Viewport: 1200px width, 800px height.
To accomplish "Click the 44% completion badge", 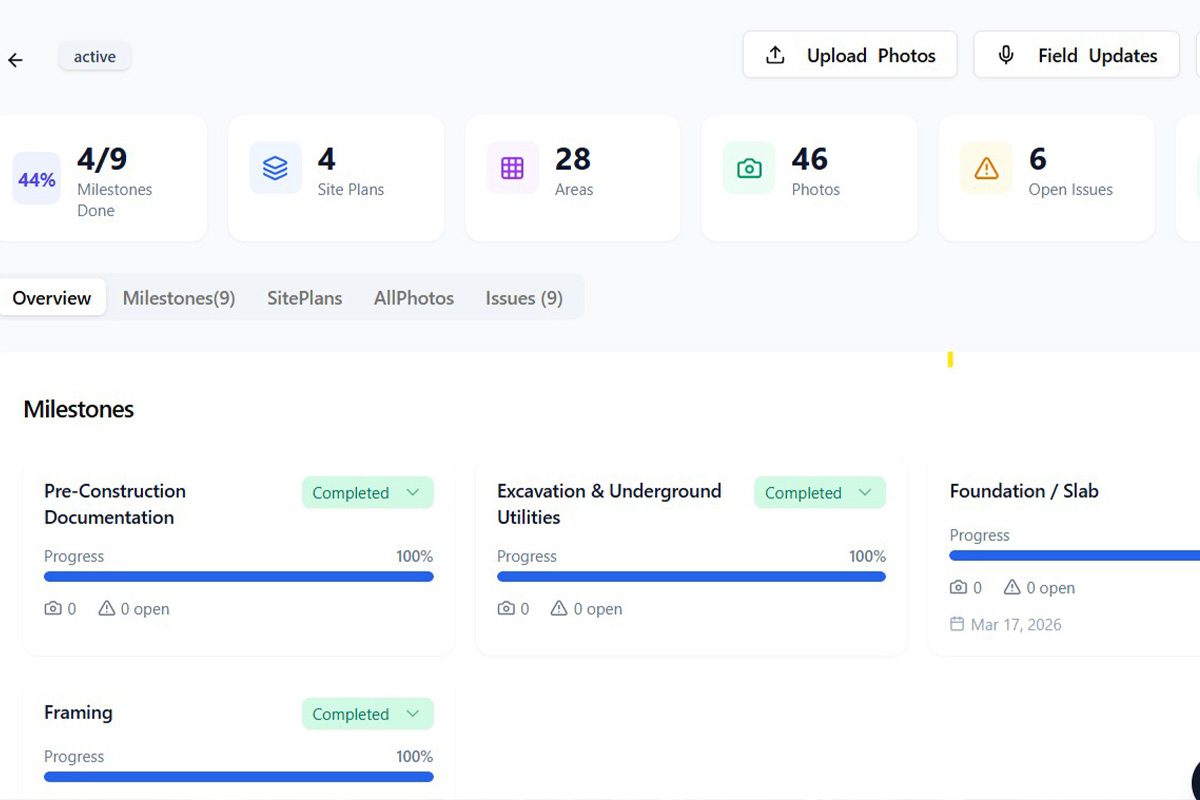I will click(x=37, y=179).
